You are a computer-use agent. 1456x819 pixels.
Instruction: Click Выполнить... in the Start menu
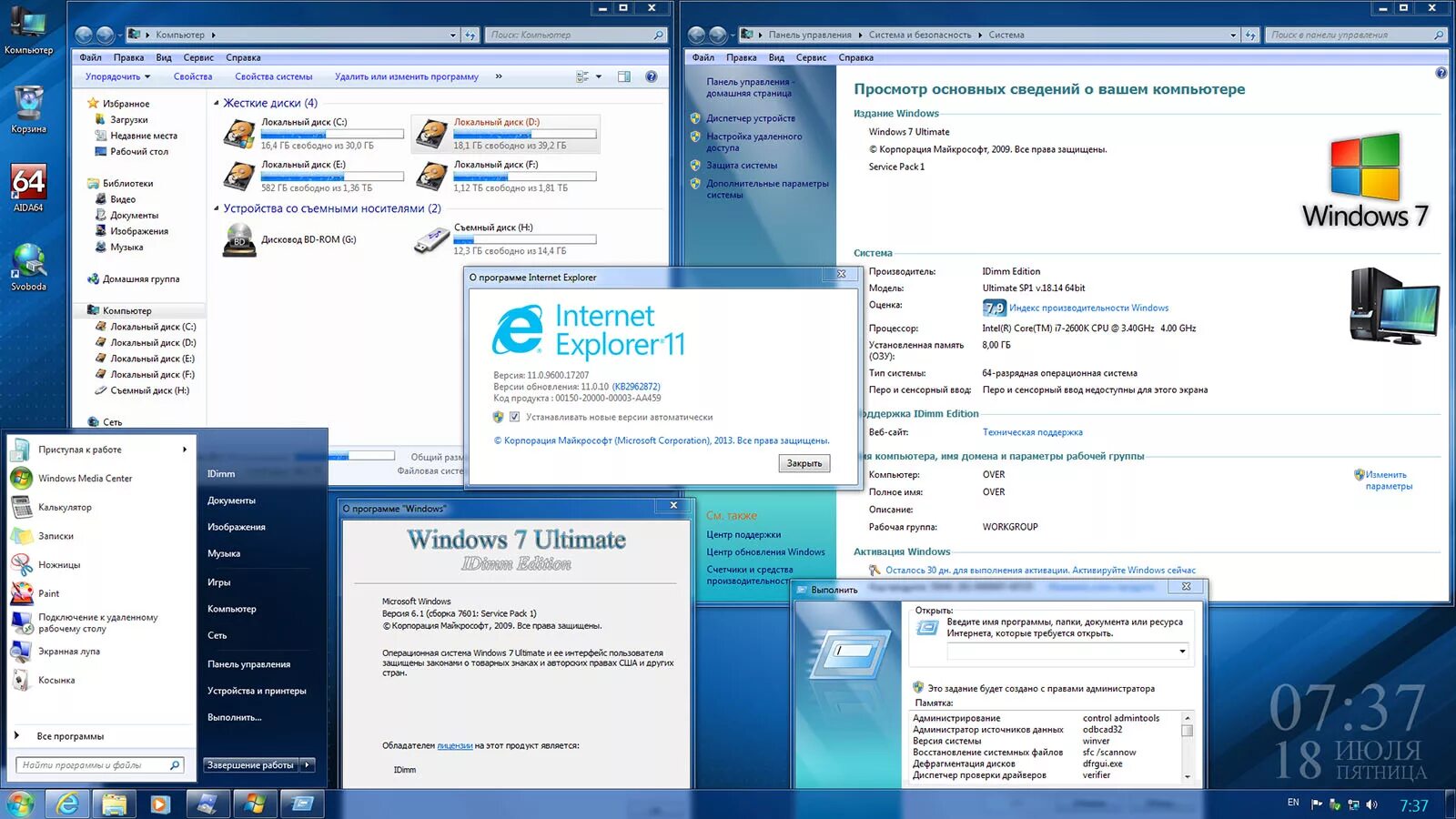coord(234,717)
